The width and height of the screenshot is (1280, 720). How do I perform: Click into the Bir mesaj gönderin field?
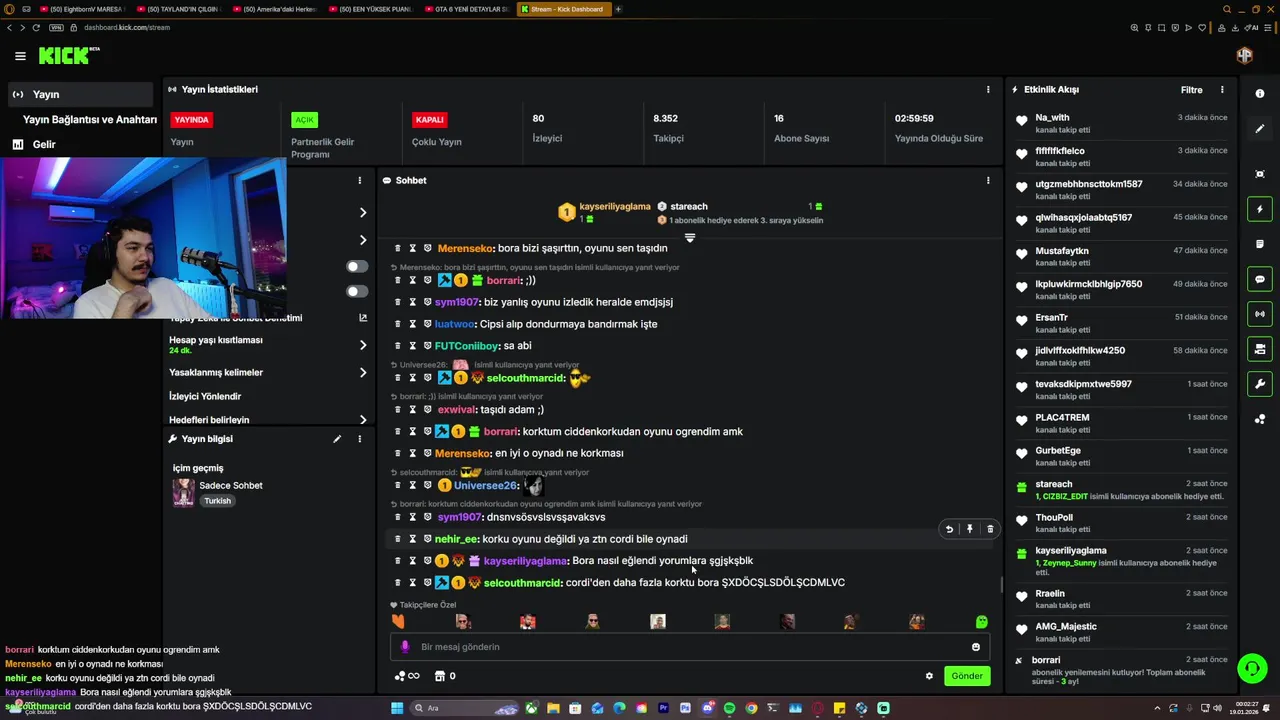690,647
